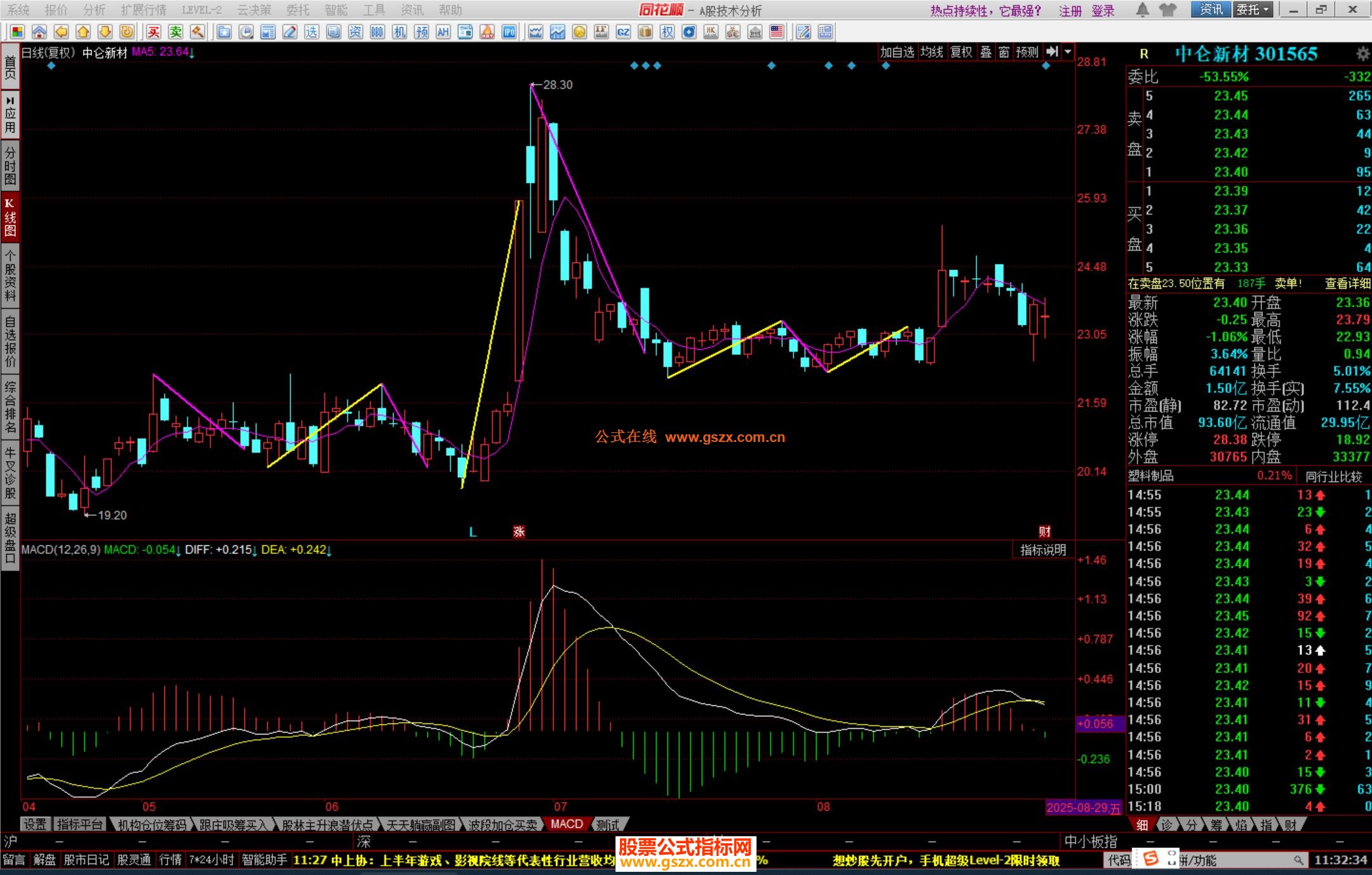Expand the MA5 indicator arrow

click(192, 53)
